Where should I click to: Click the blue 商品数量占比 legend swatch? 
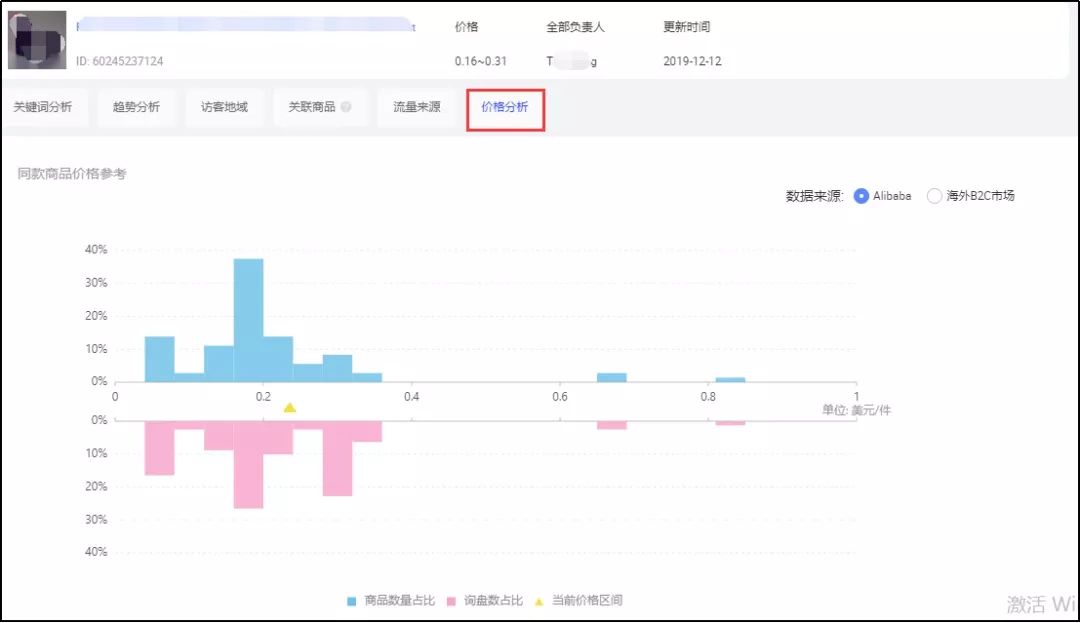[x=349, y=601]
